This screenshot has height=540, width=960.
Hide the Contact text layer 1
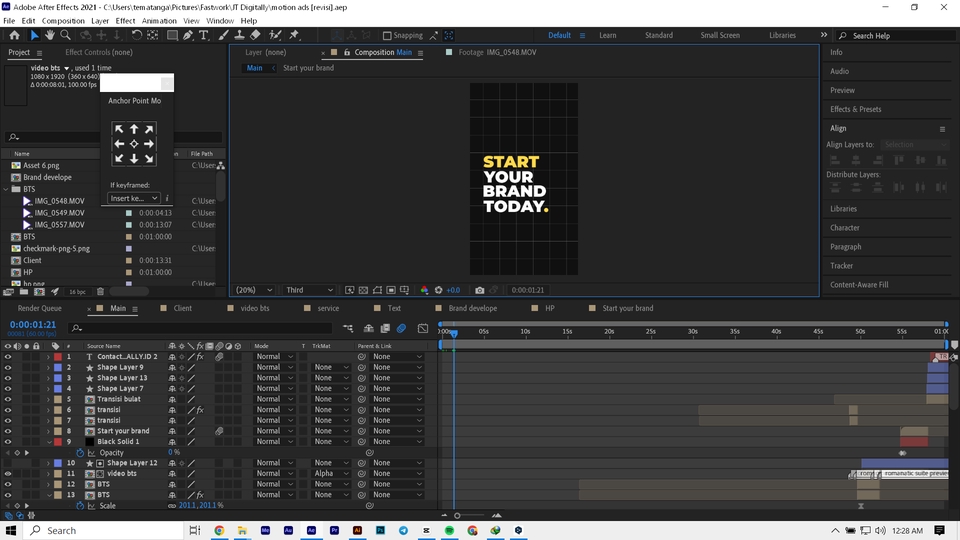pyautogui.click(x=8, y=357)
